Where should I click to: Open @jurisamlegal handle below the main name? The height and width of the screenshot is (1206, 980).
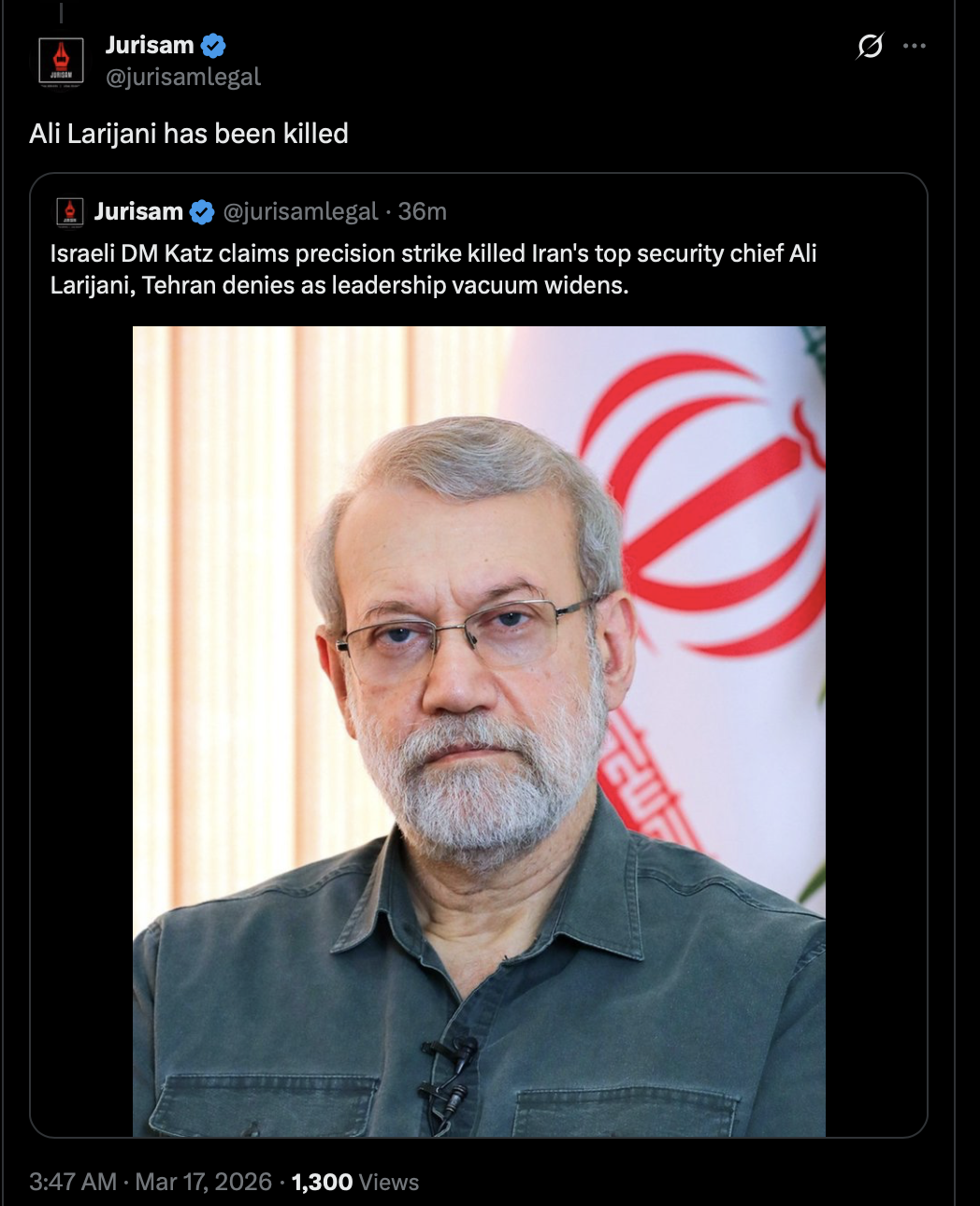tap(183, 77)
